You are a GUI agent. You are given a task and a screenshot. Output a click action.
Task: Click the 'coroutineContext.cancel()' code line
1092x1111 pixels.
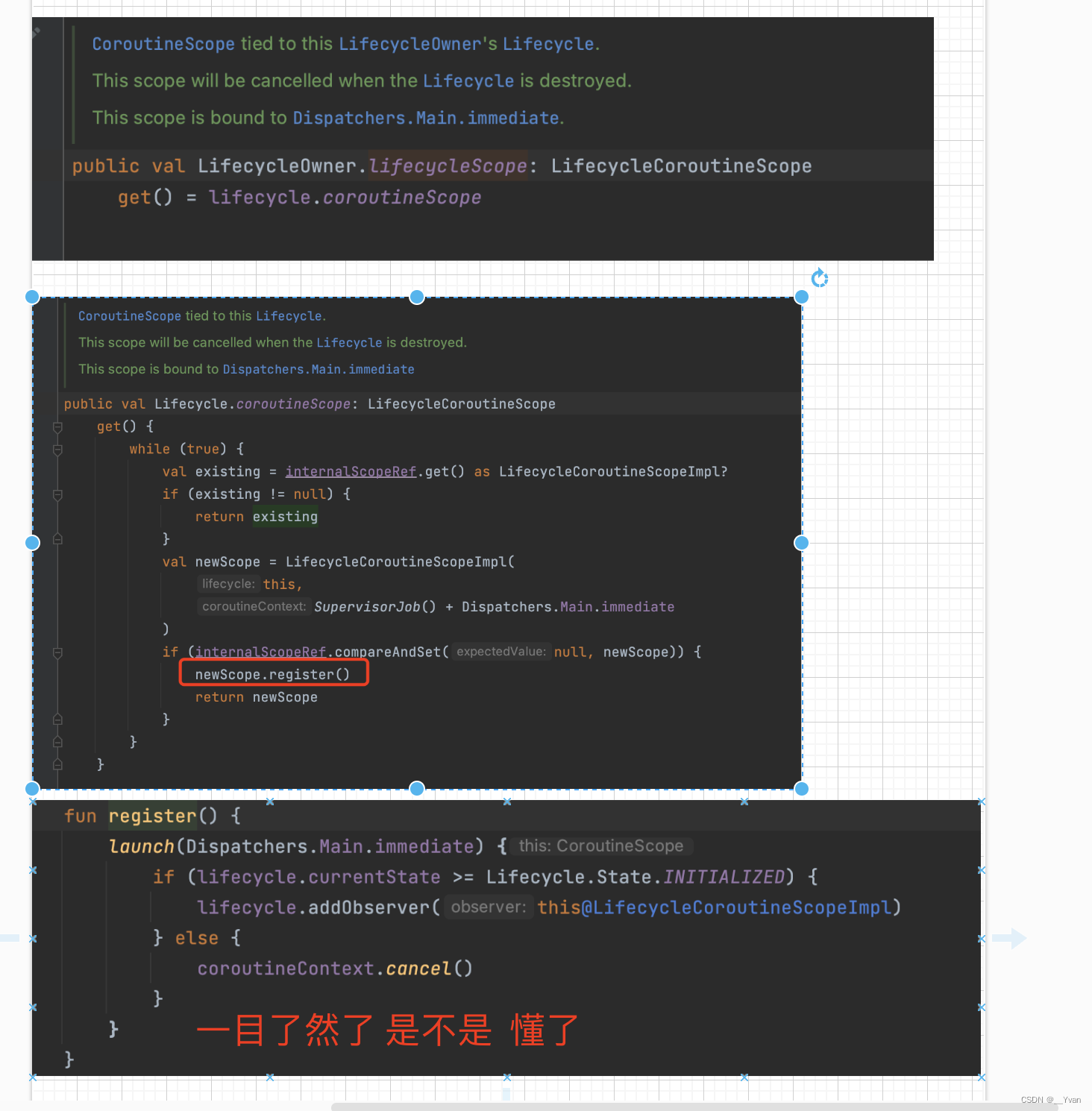335,969
